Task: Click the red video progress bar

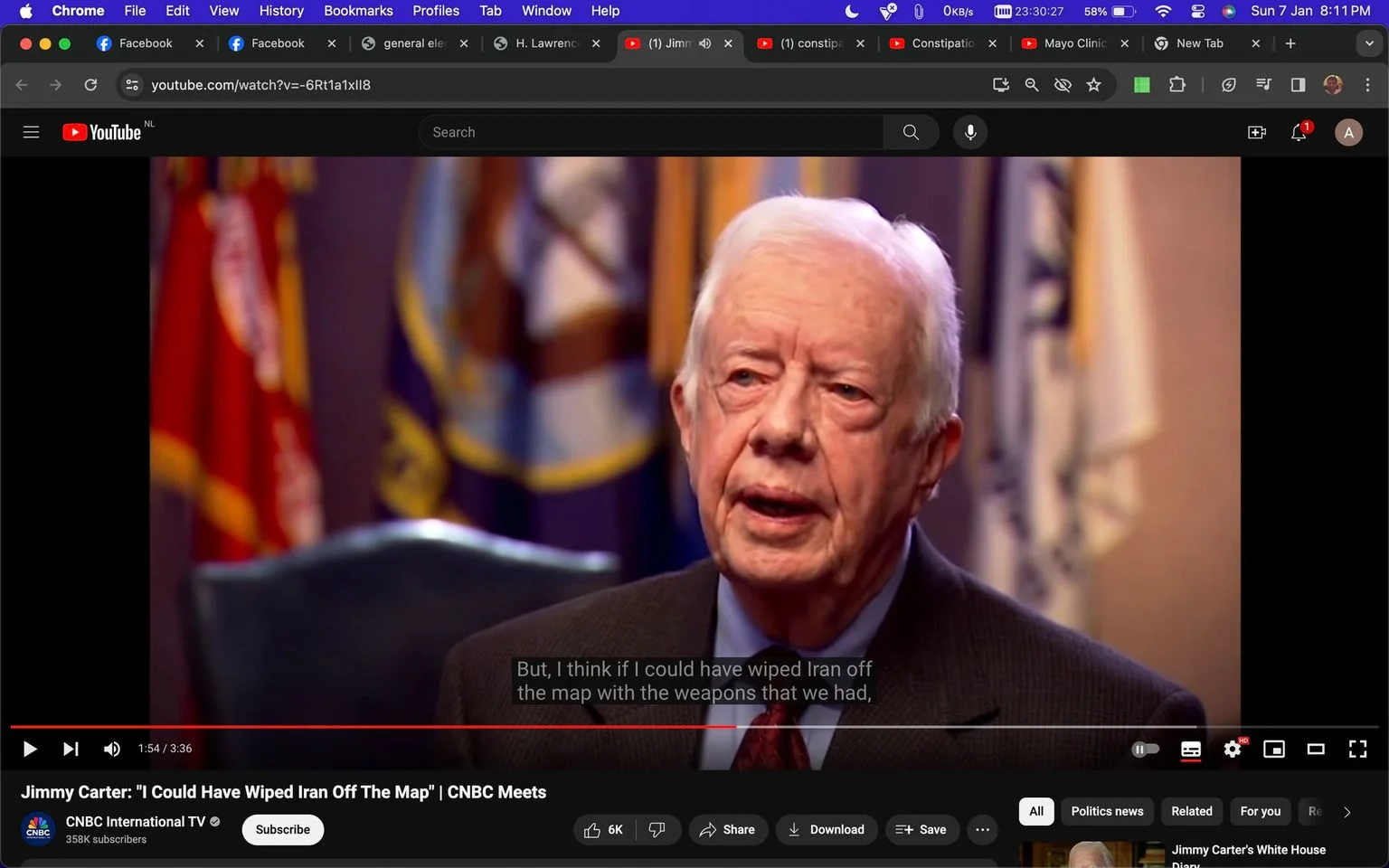Action: [373, 726]
